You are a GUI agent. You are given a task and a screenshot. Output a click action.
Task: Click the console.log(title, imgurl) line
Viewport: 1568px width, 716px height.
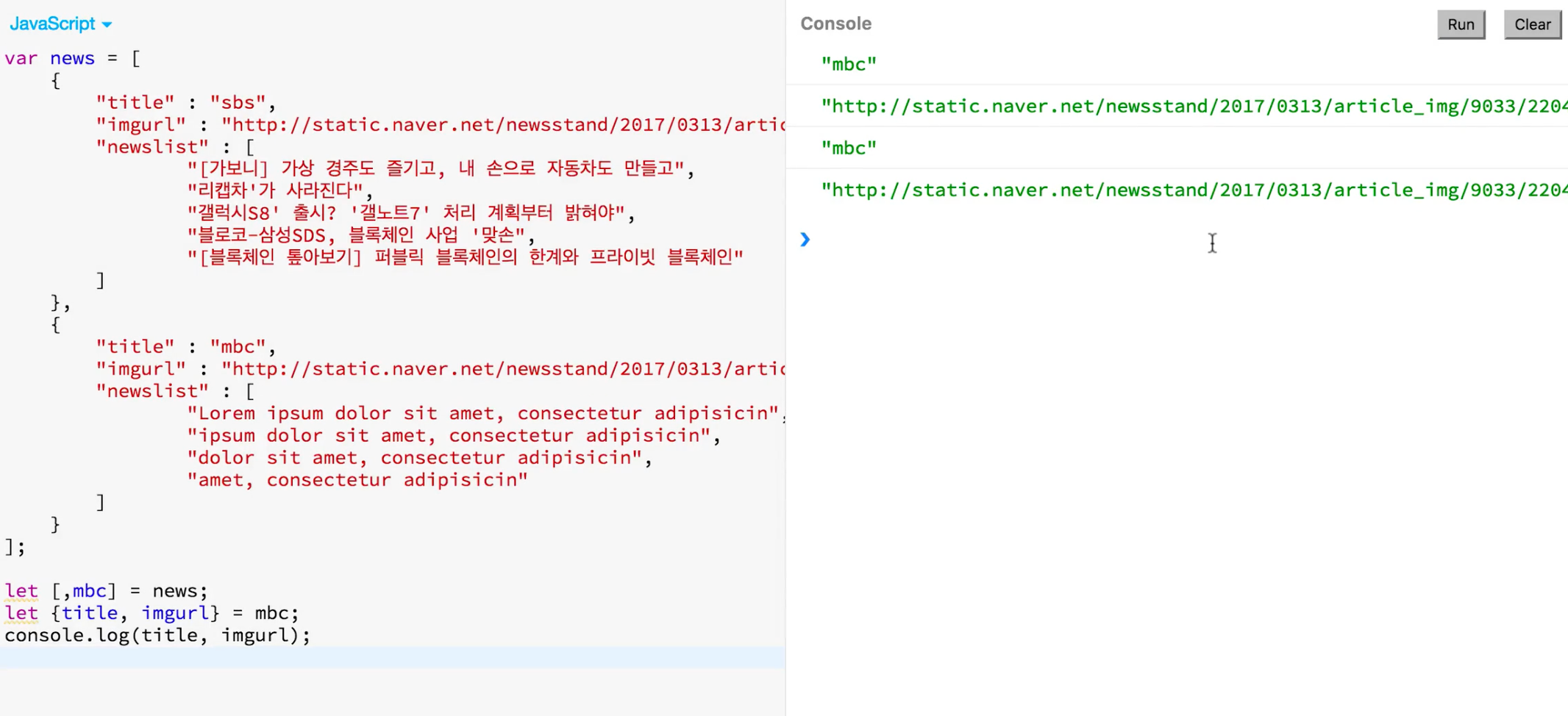(157, 634)
